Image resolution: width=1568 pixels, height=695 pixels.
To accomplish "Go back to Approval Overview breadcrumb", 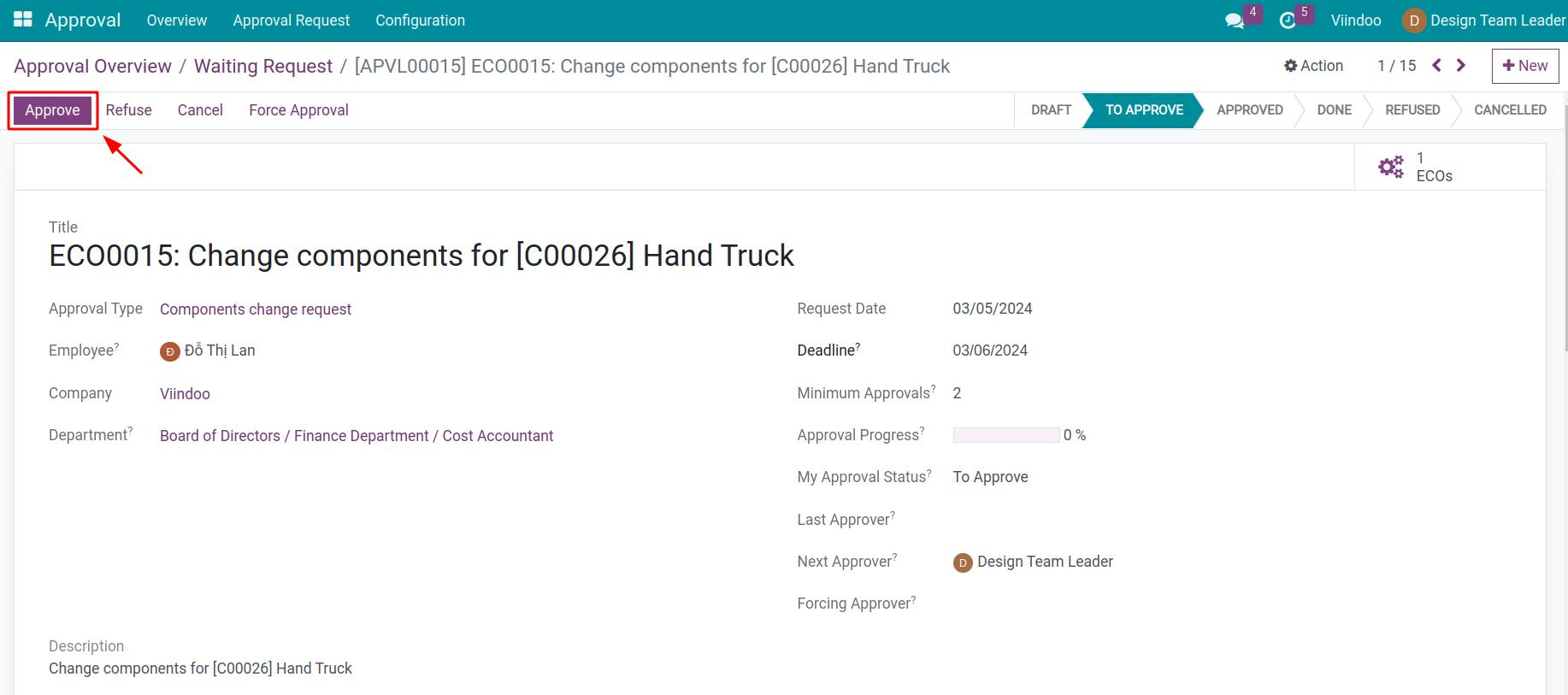I will point(93,67).
